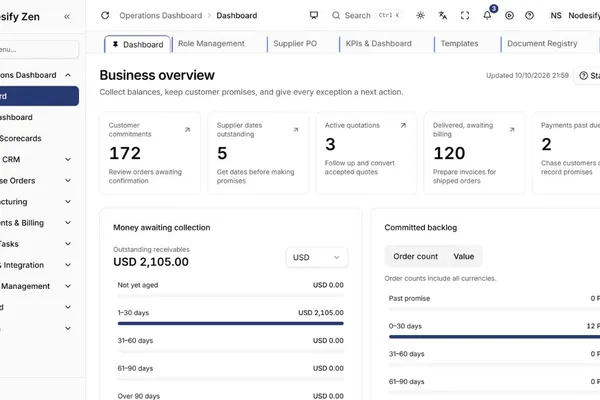600x400 pixels.
Task: Open the monitor display icon in header
Action: pos(314,15)
